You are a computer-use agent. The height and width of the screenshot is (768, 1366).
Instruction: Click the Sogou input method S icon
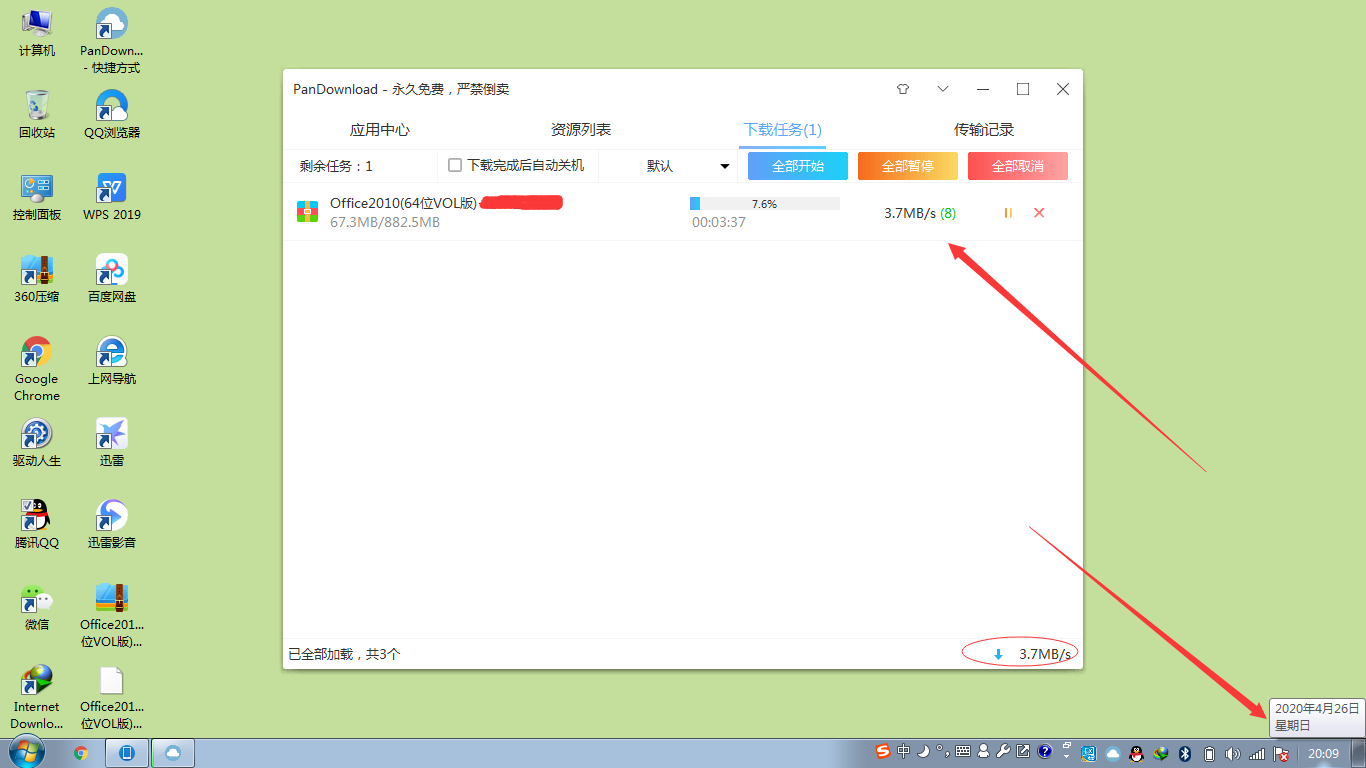[x=883, y=751]
